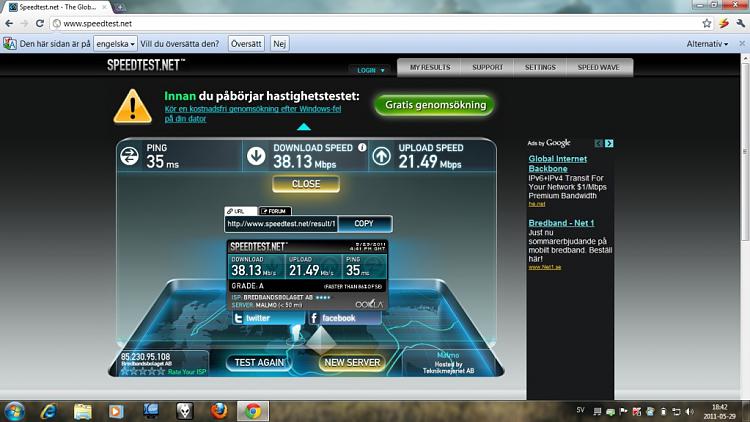Reload the Speedtest page
This screenshot has width=750, height=422.
(x=40, y=23)
